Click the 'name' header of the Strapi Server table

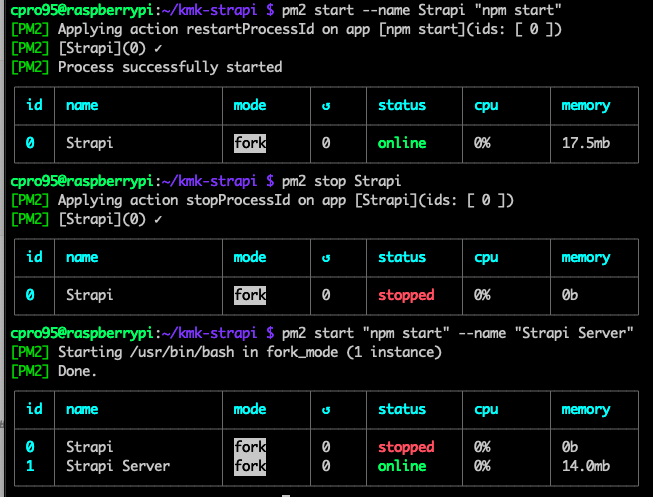[x=82, y=410]
